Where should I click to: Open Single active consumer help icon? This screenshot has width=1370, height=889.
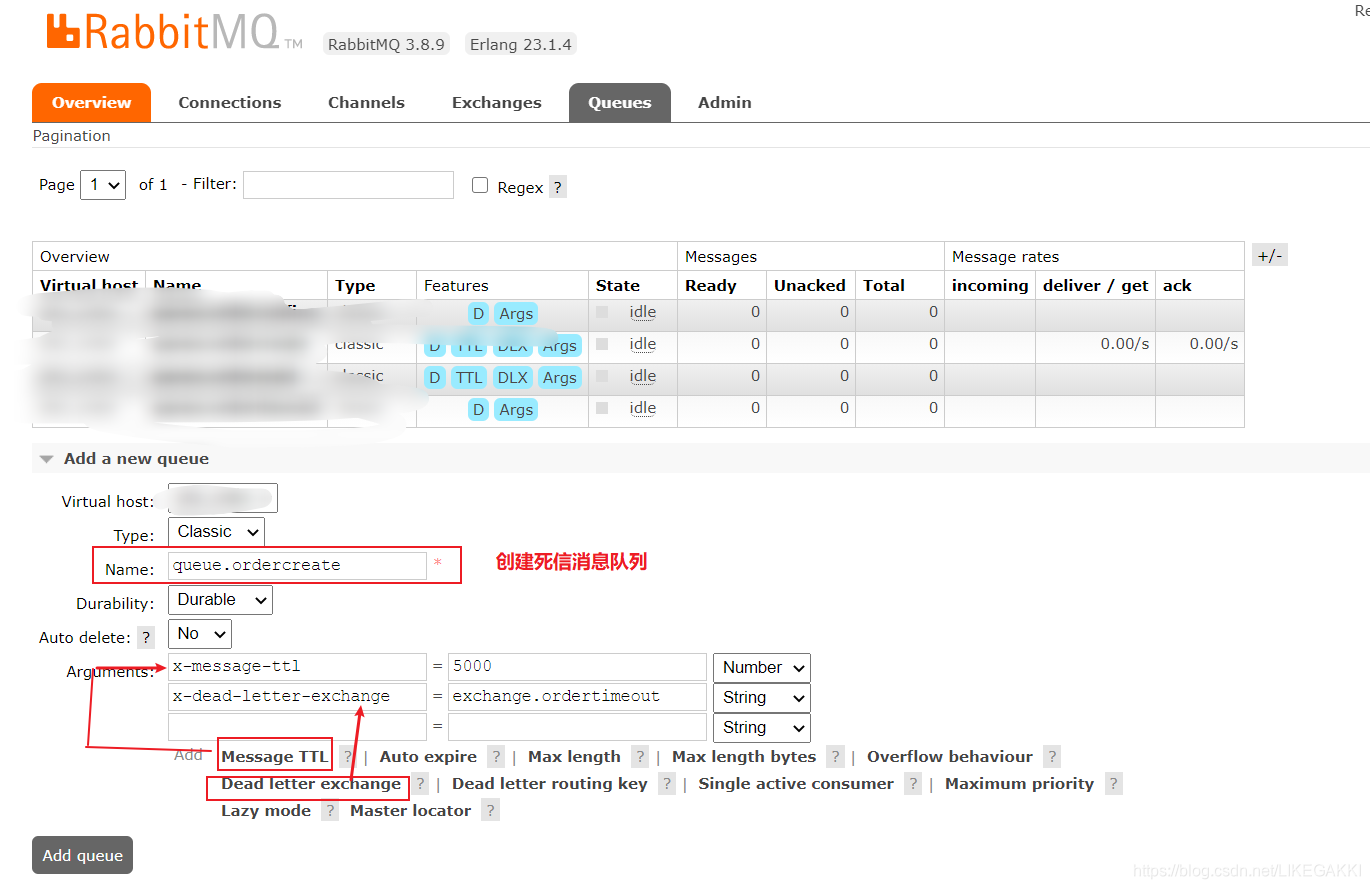[913, 784]
